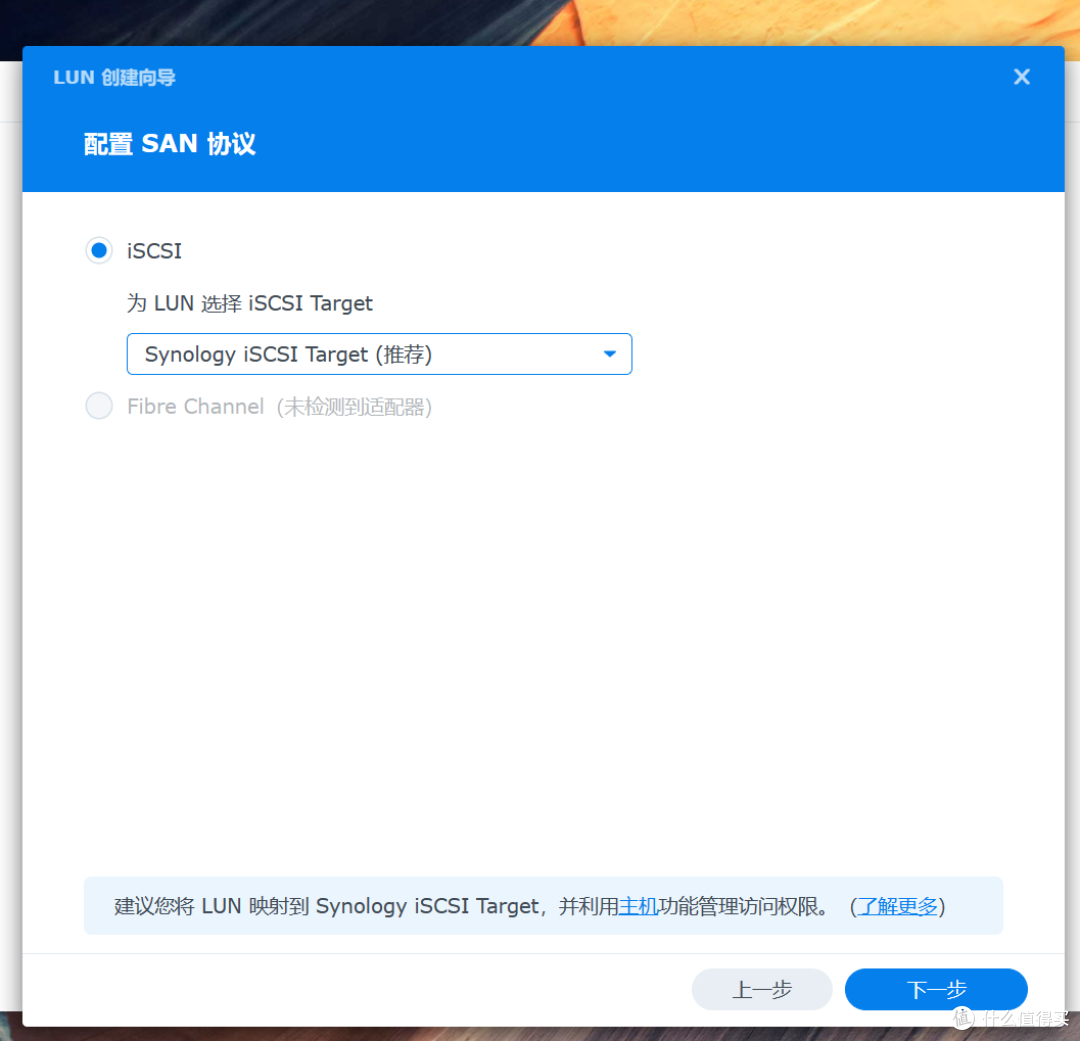The height and width of the screenshot is (1041, 1080).
Task: Click the dropdown arrow beside Synology iSCSI Target
Action: click(609, 353)
